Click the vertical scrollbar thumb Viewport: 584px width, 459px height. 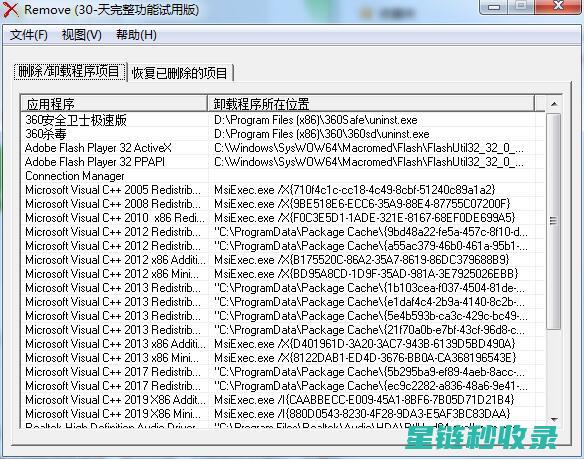(x=554, y=221)
